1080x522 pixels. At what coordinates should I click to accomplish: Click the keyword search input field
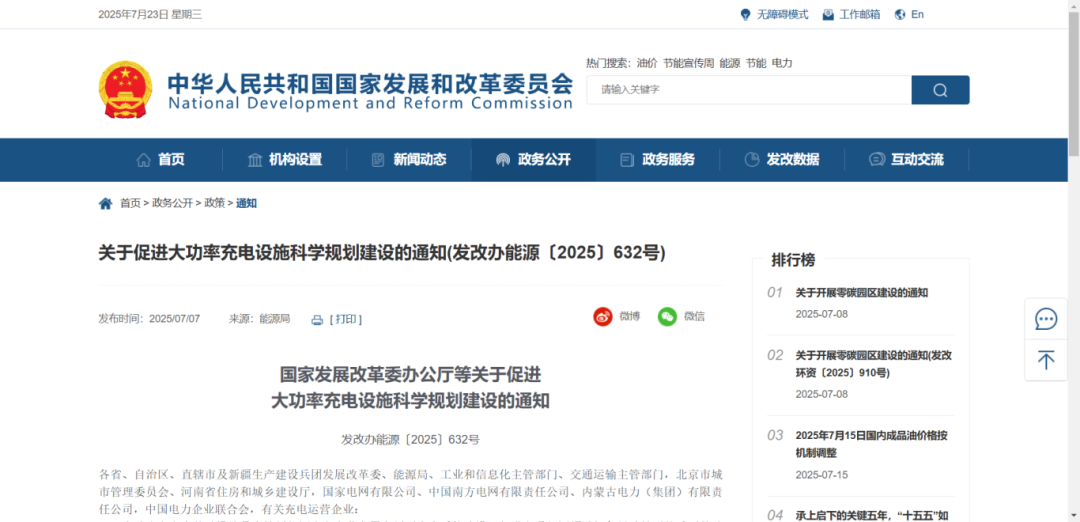click(748, 90)
